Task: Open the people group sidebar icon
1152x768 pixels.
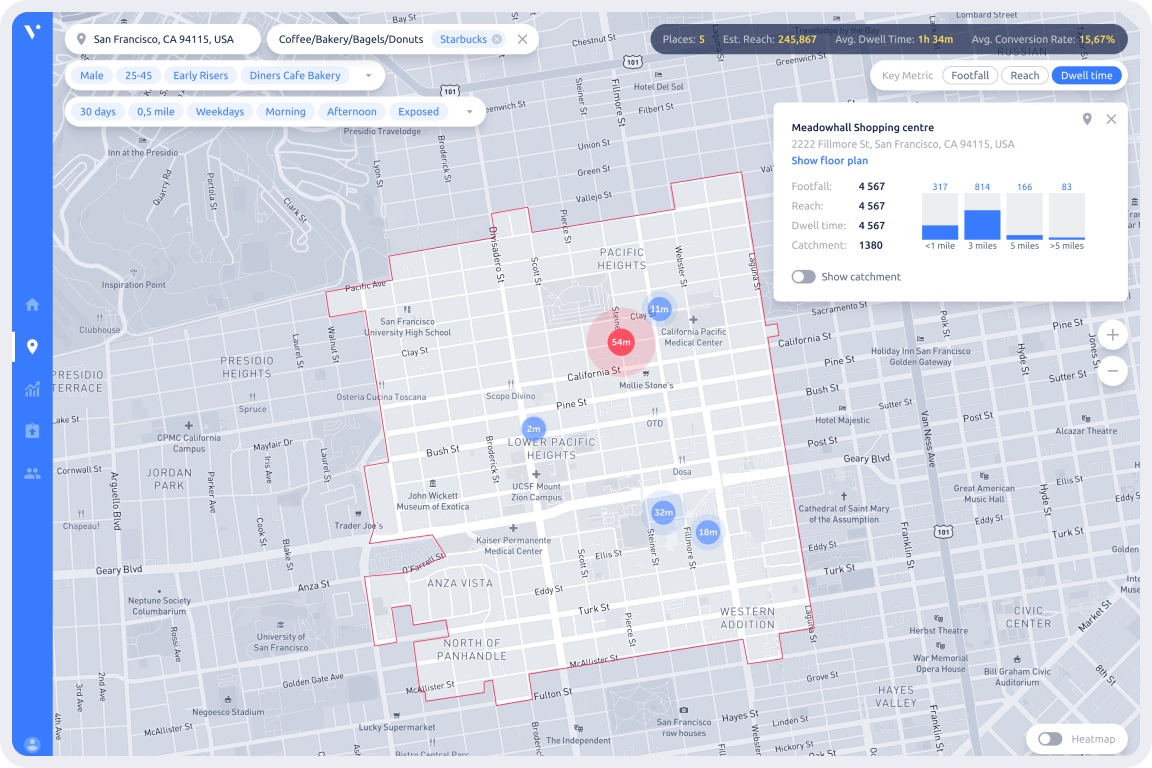Action: pos(32,473)
